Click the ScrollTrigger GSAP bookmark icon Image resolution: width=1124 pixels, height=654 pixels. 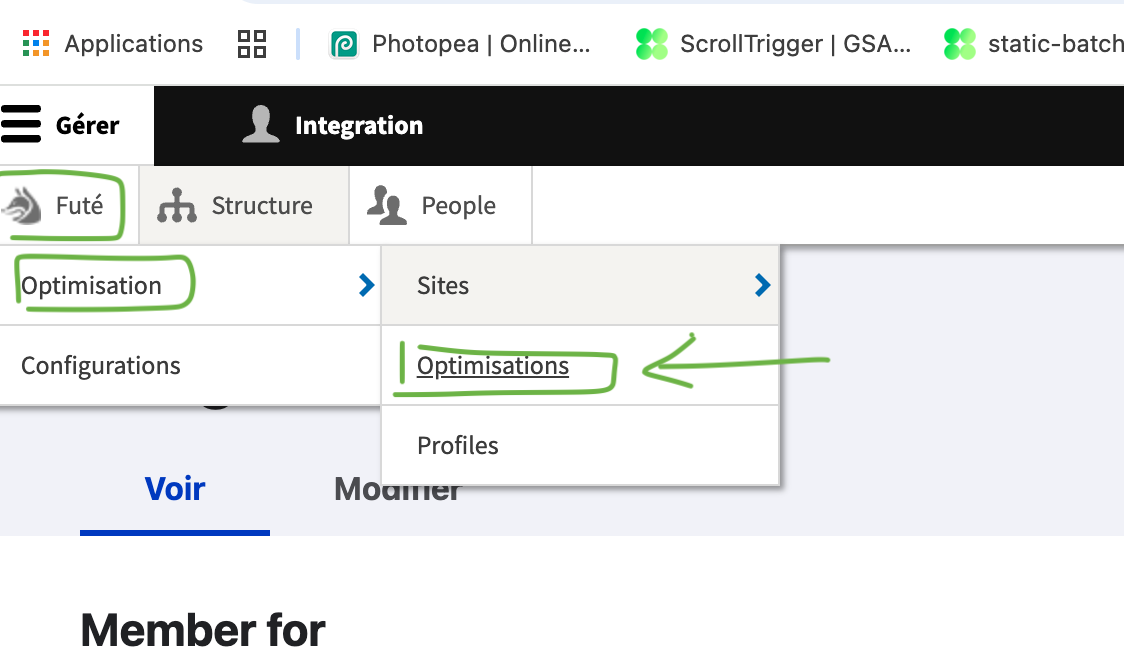(x=652, y=44)
